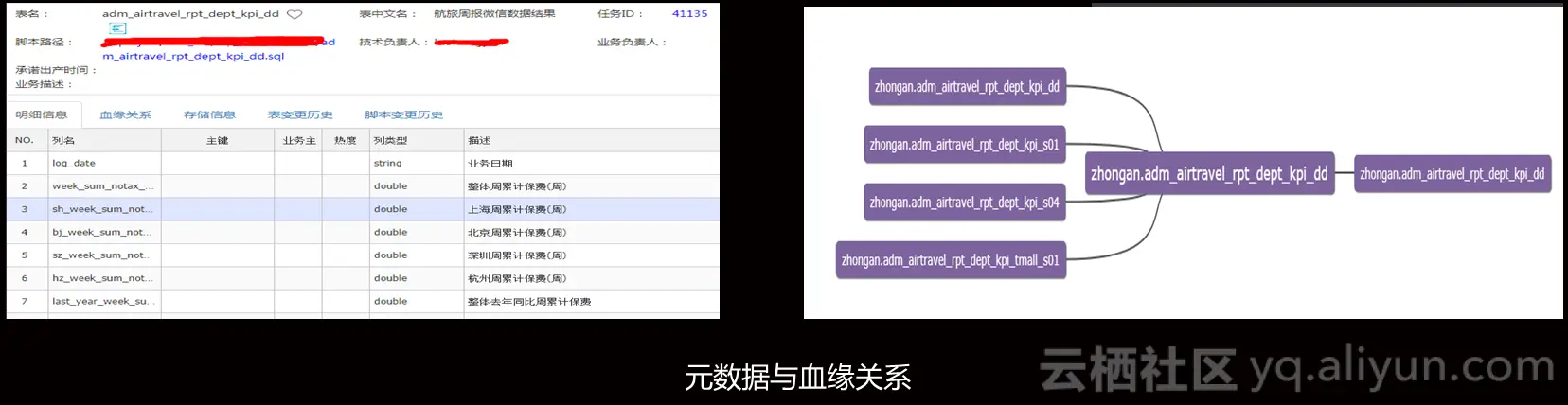The image size is (1568, 405).
Task: Select the log_date column name cell
Action: 105,163
